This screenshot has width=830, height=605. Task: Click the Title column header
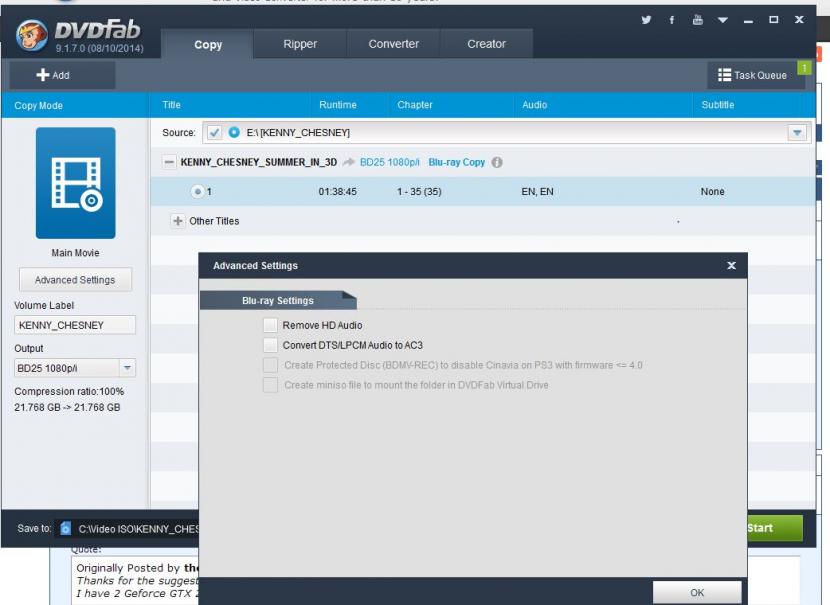[x=172, y=105]
